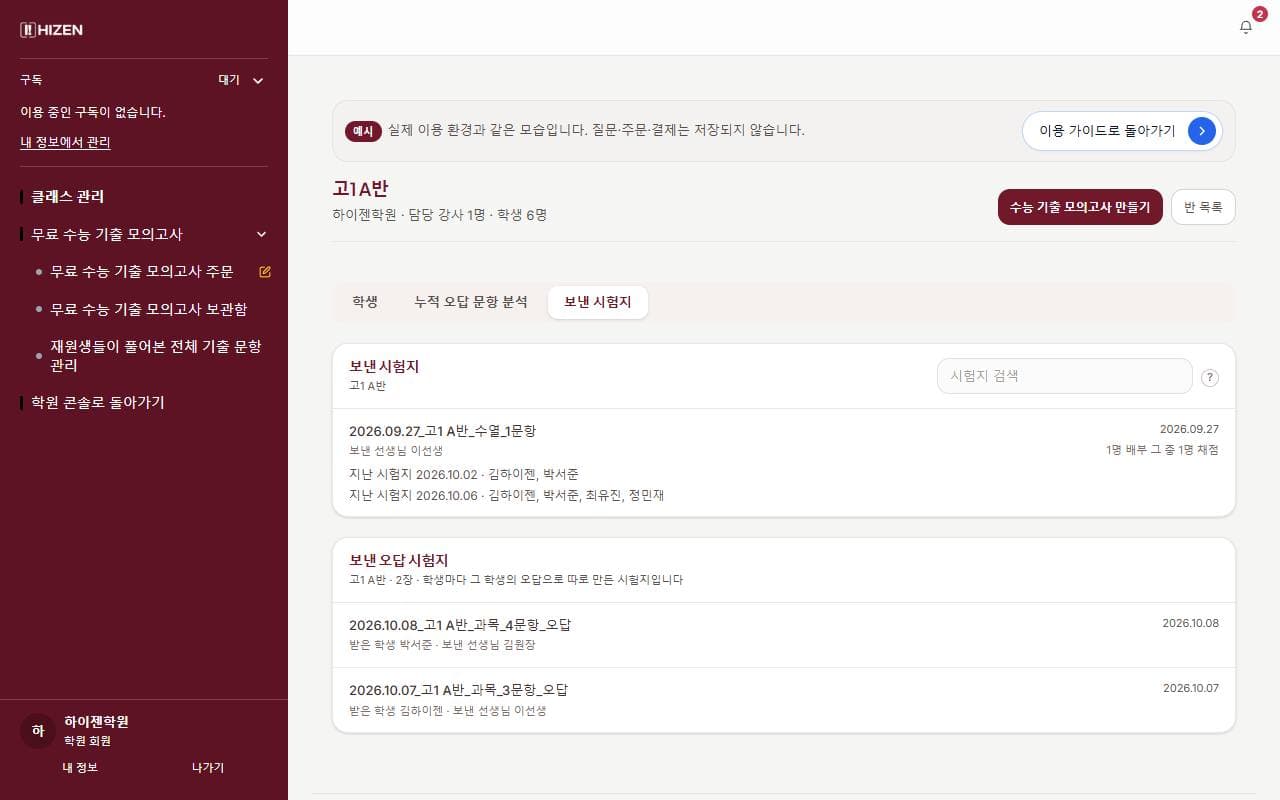This screenshot has width=1280, height=800.
Task: Click the 반 목록 button
Action: 1203,207
